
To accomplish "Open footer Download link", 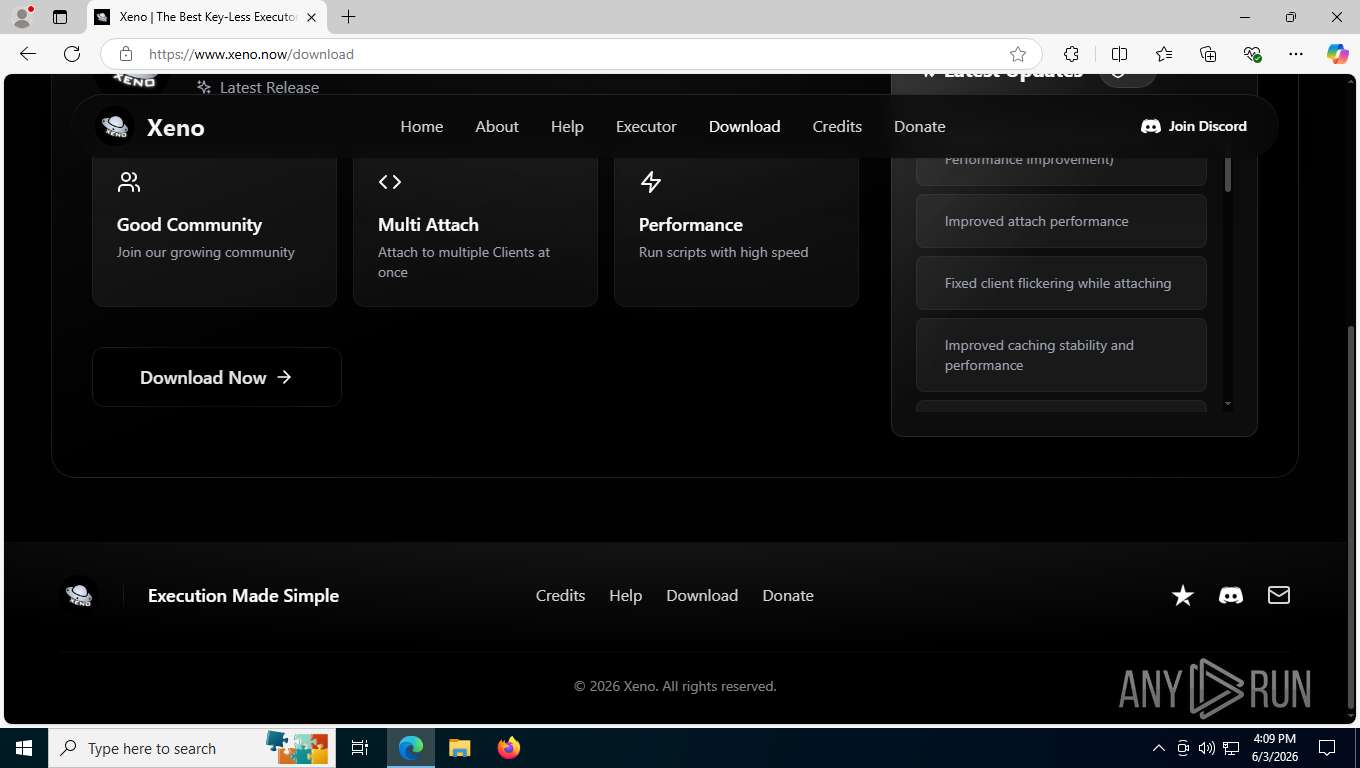I will [x=702, y=595].
